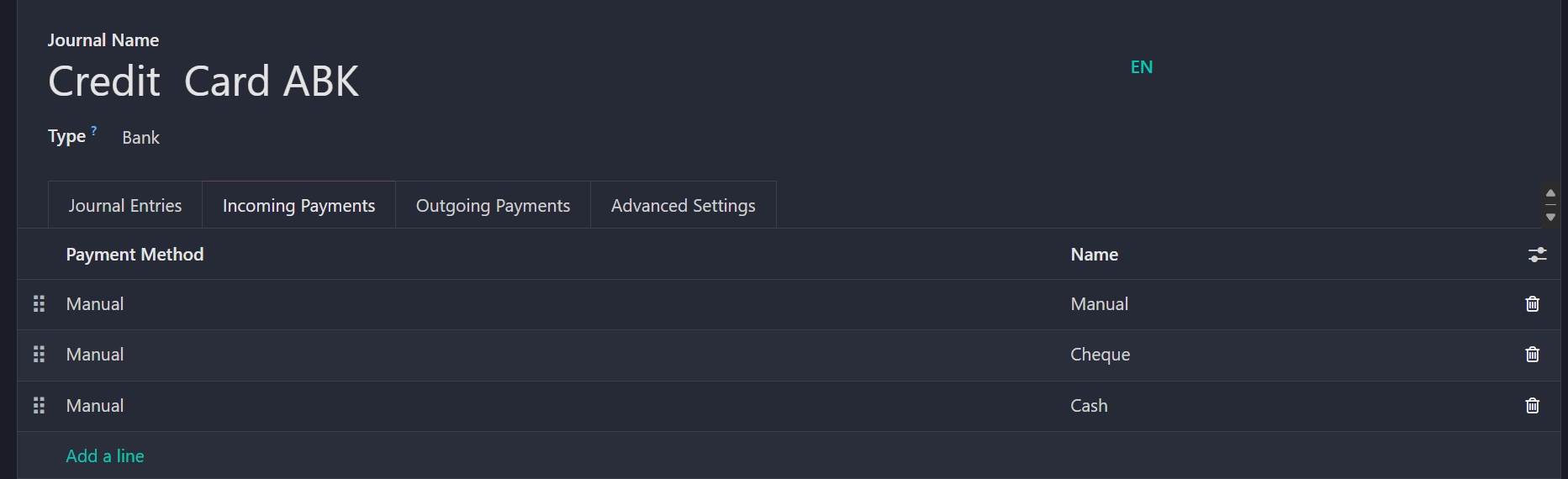Viewport: 1568px width, 479px height.
Task: Open optional columns settings icon
Action: (1537, 255)
